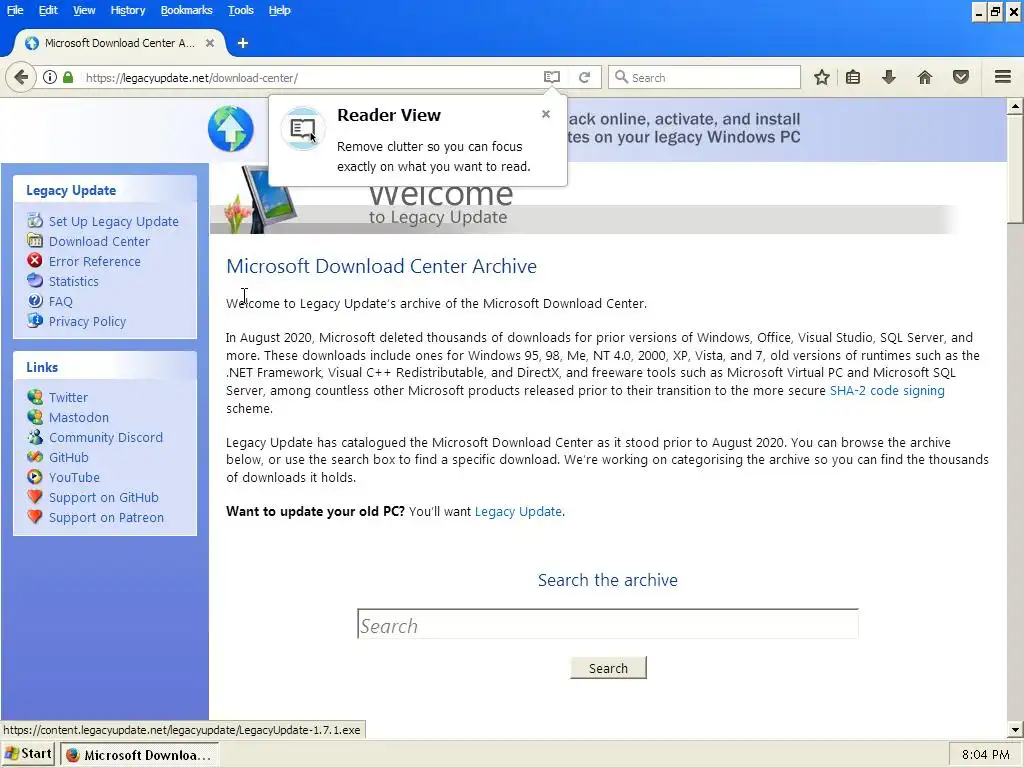Go back with the browser back arrow

coord(21,77)
